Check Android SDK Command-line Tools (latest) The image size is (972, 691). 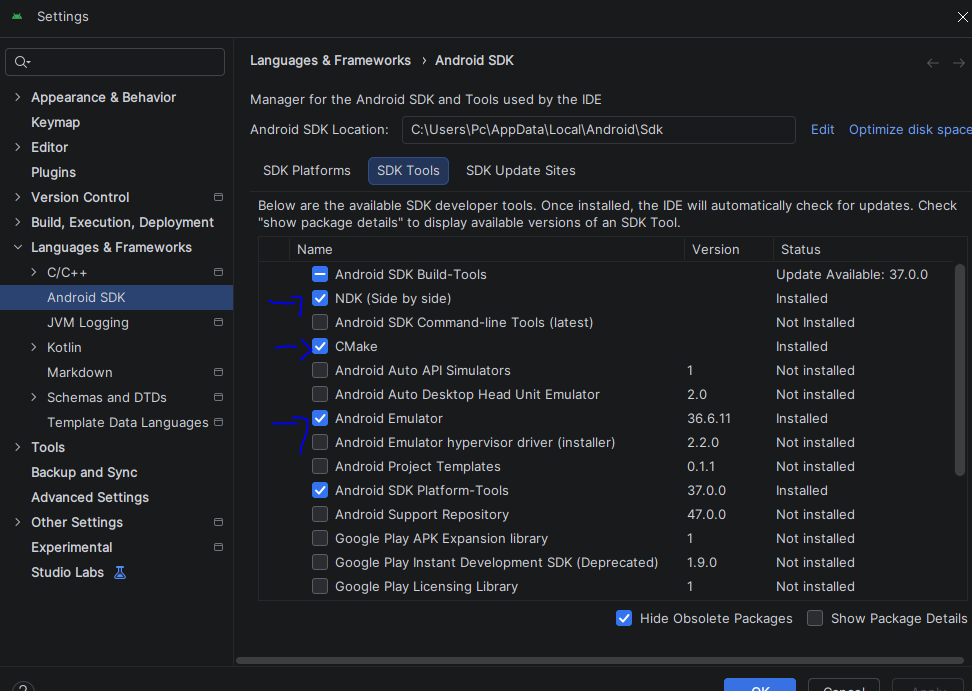tap(320, 322)
